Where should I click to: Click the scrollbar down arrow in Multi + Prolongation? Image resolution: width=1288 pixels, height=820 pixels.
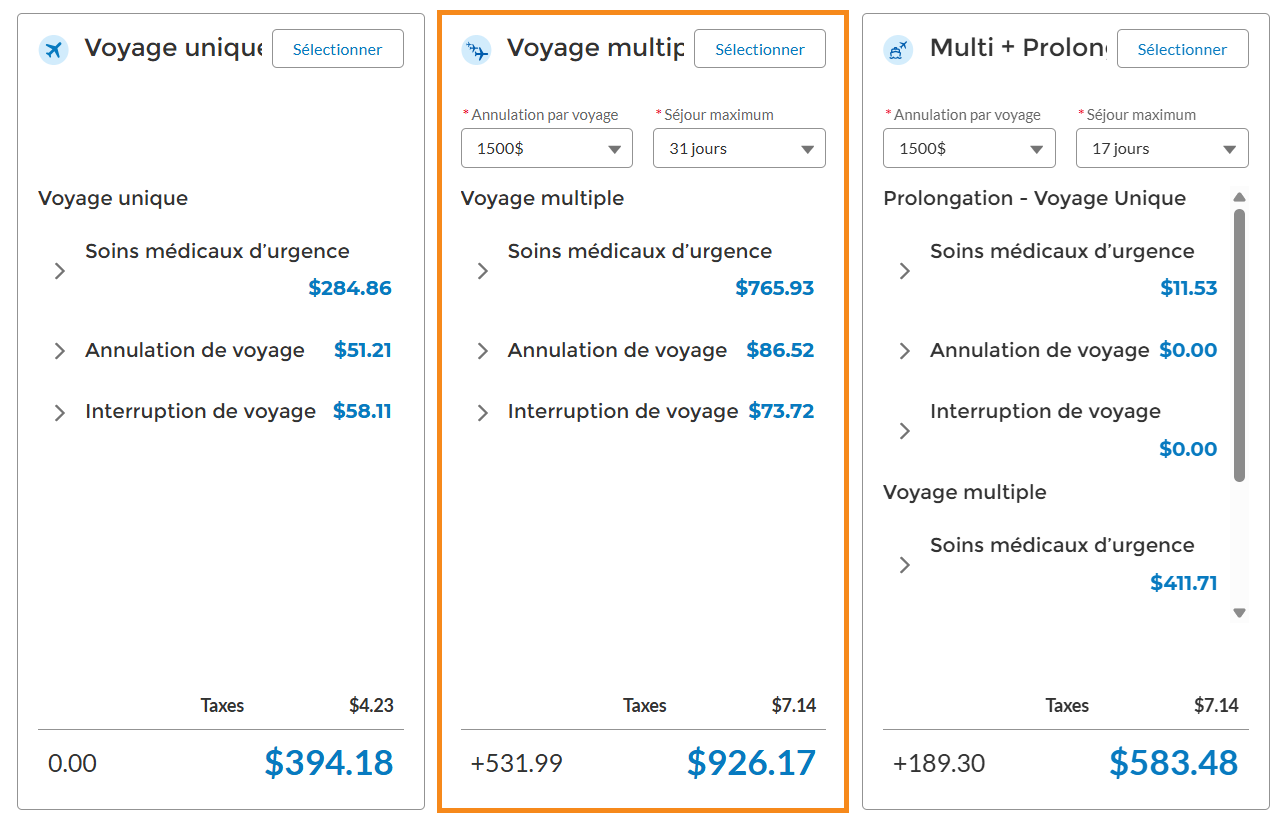pos(1240,613)
